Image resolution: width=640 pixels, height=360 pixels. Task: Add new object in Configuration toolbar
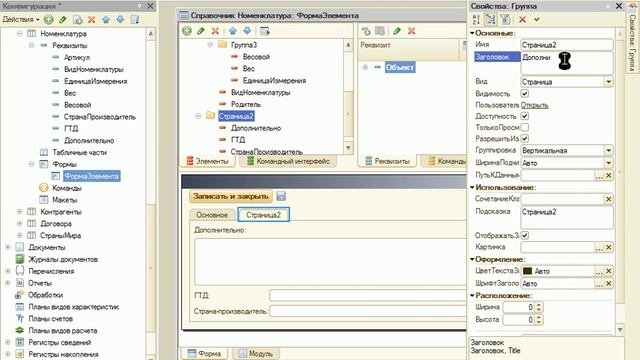[x=49, y=19]
